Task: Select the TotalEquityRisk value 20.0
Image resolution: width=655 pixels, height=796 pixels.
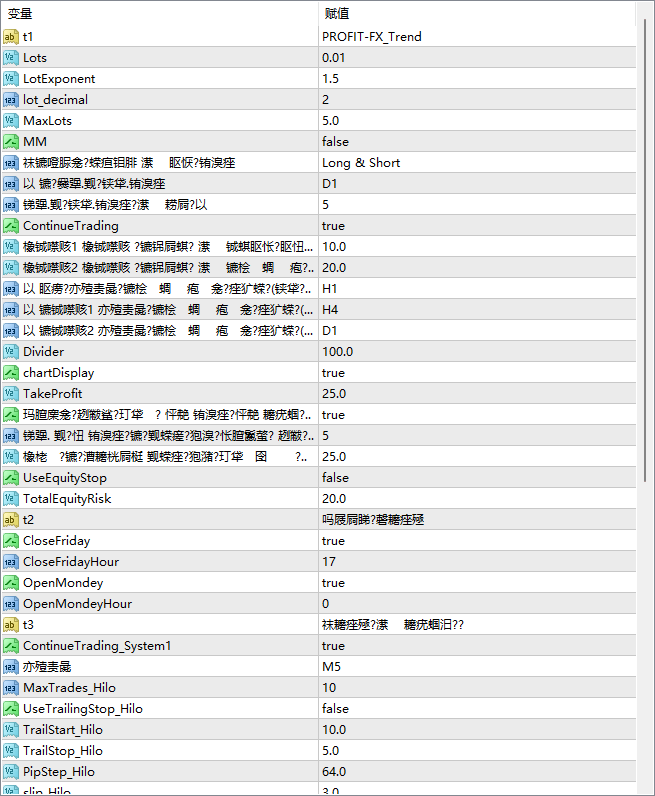Action: [334, 499]
